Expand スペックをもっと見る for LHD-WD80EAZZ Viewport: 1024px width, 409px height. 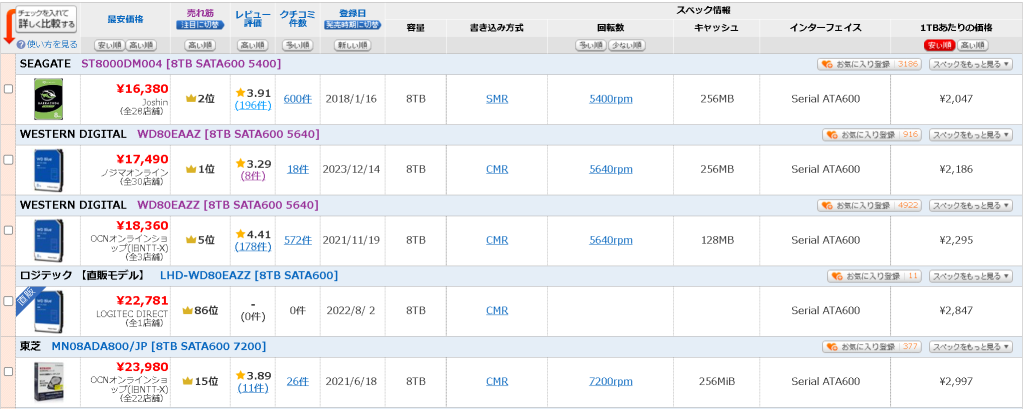pyautogui.click(x=970, y=276)
